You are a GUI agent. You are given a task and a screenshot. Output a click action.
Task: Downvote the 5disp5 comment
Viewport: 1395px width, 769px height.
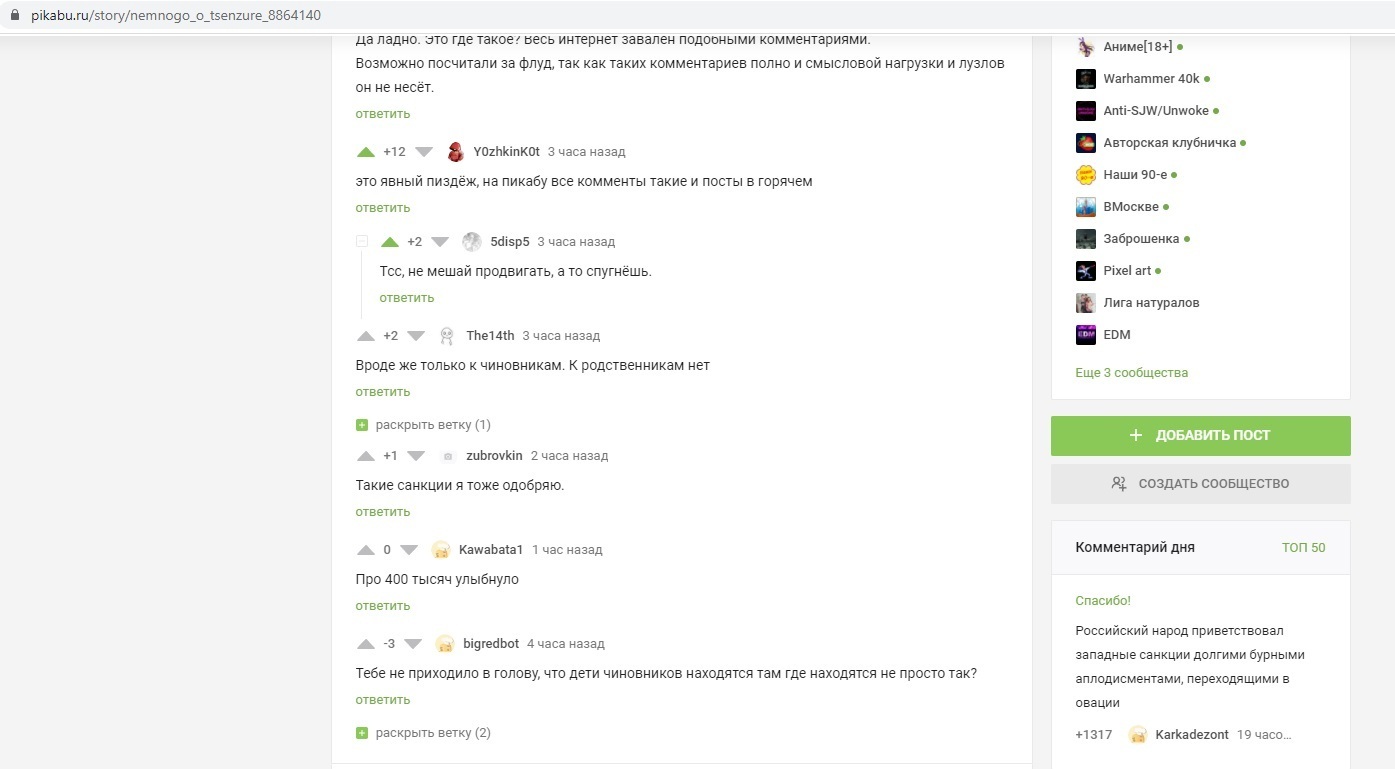coord(439,242)
